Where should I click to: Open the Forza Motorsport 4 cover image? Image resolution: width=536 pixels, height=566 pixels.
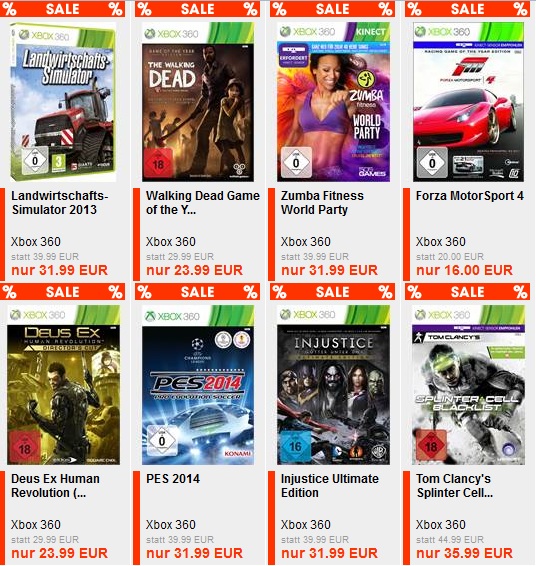469,102
